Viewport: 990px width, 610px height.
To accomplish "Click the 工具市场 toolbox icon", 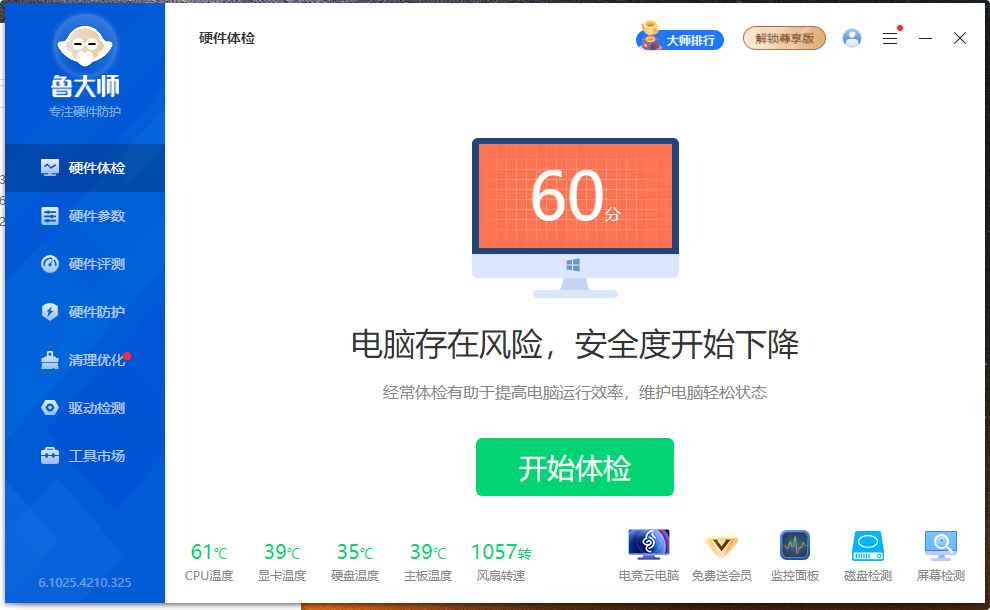I will (50, 455).
